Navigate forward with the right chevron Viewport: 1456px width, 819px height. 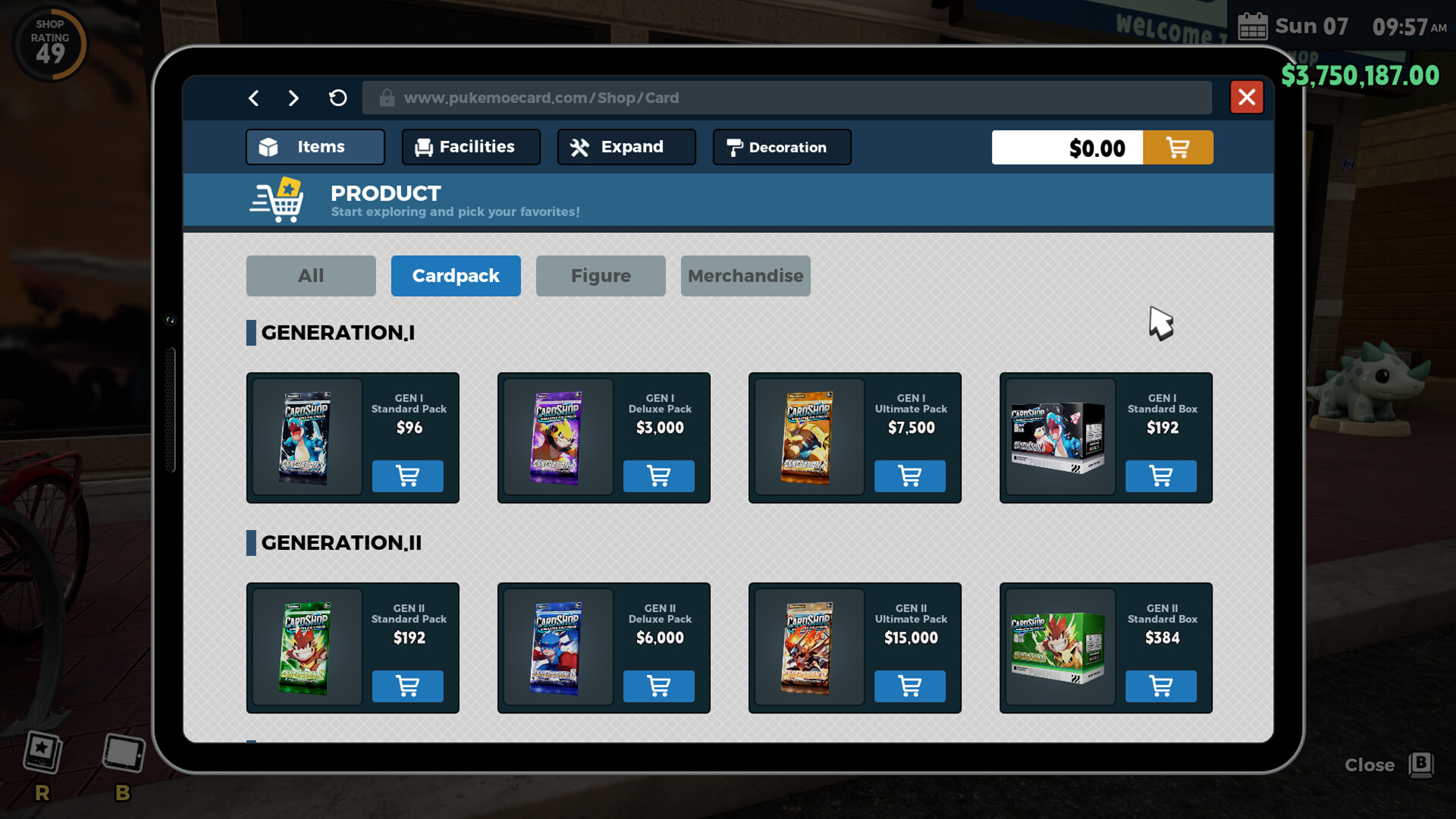coord(293,98)
